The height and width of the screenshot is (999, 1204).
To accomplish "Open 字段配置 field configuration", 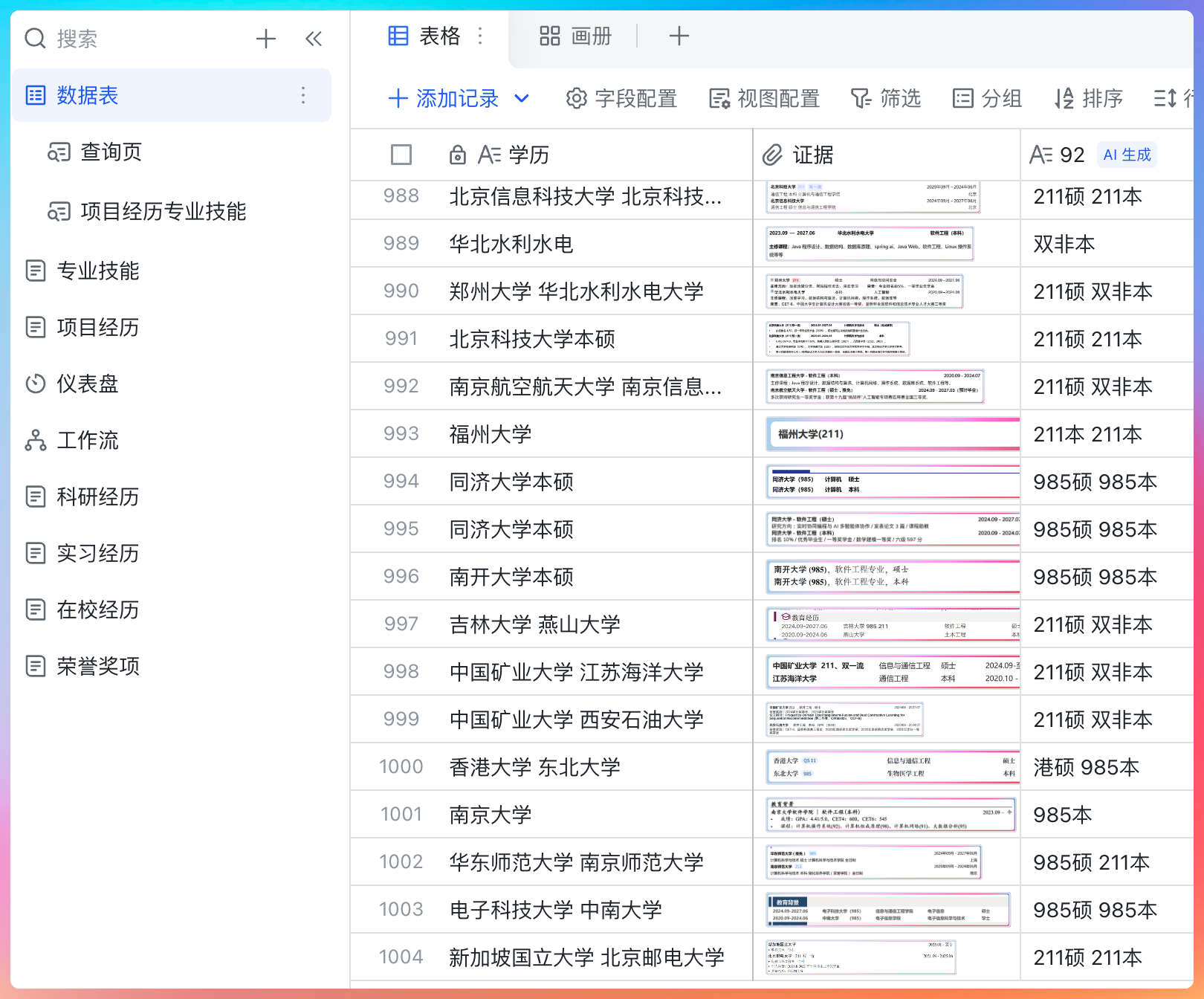I will [x=621, y=98].
